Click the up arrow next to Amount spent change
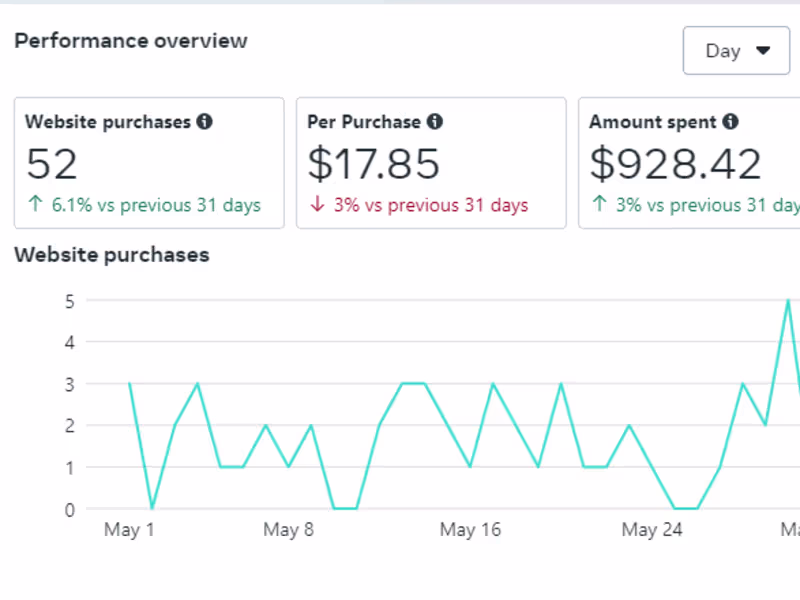 click(x=598, y=204)
